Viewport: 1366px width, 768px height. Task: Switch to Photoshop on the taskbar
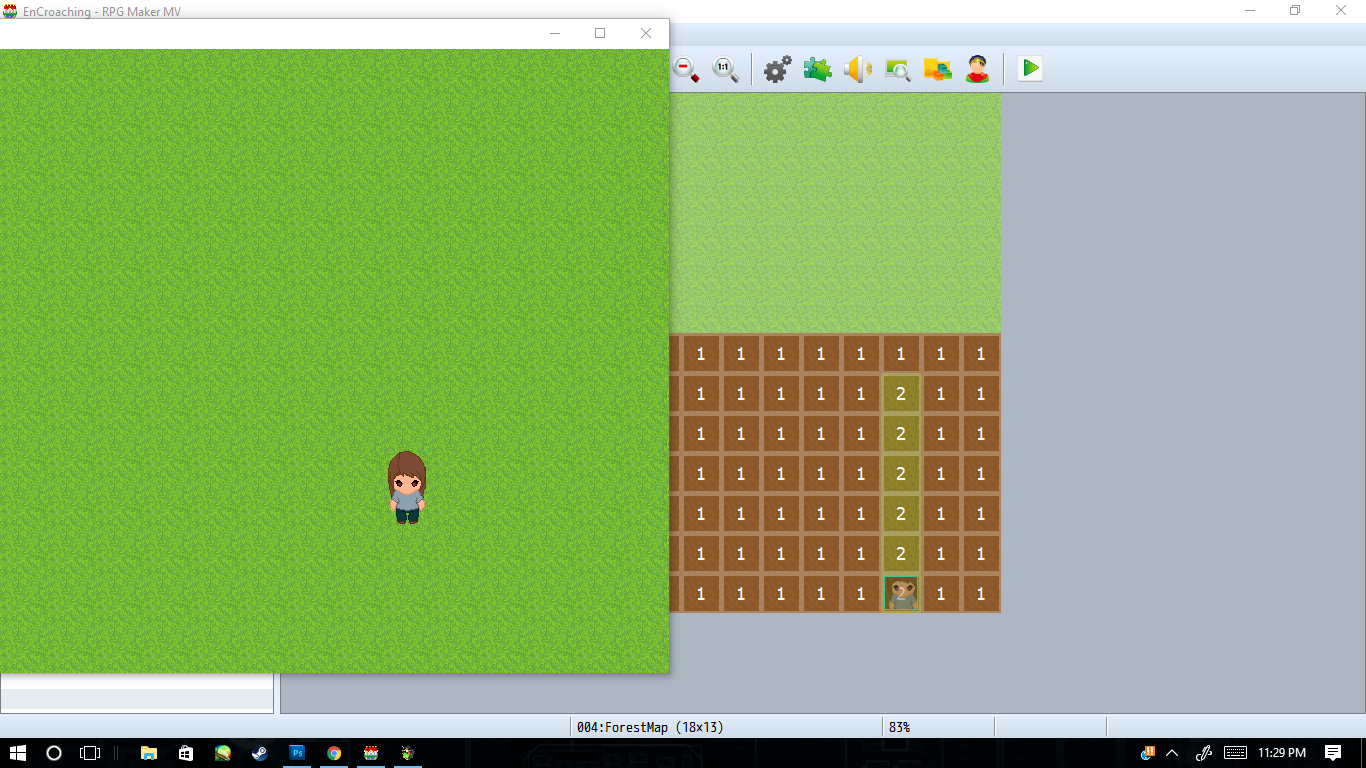tap(297, 753)
